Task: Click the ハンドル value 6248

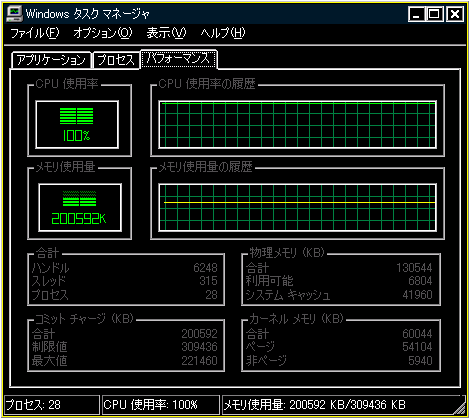Action: pyautogui.click(x=205, y=268)
